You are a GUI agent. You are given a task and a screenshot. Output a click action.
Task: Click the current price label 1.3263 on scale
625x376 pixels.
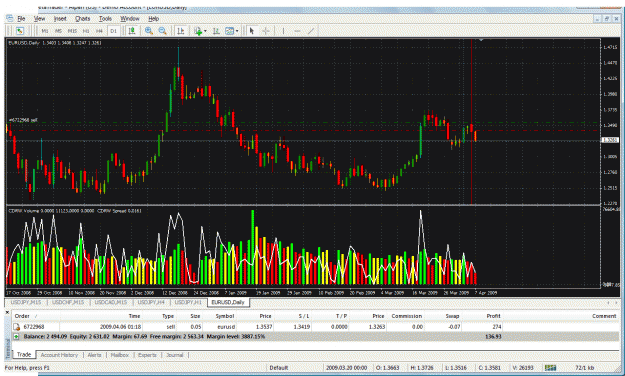[x=610, y=140]
